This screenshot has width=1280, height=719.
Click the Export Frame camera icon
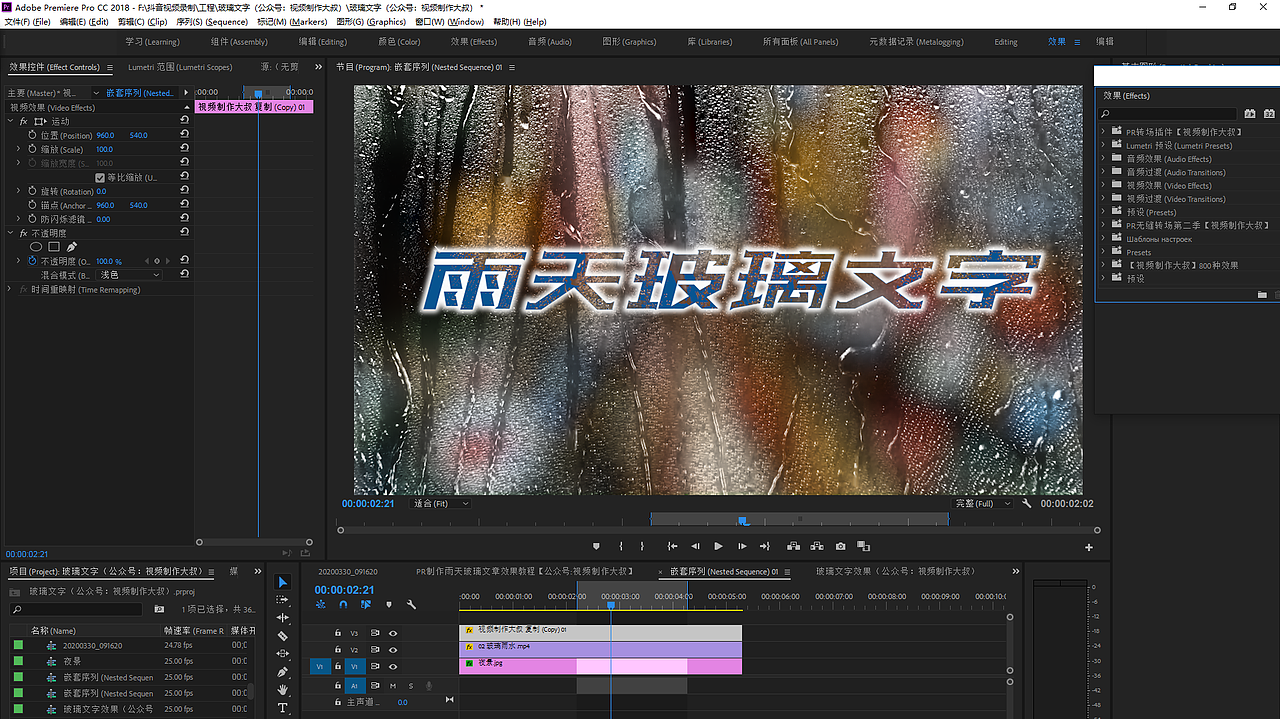[x=840, y=547]
